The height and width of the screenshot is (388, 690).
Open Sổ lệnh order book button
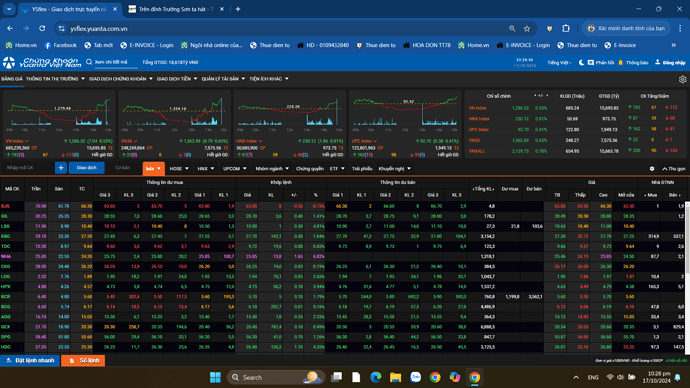[83, 360]
